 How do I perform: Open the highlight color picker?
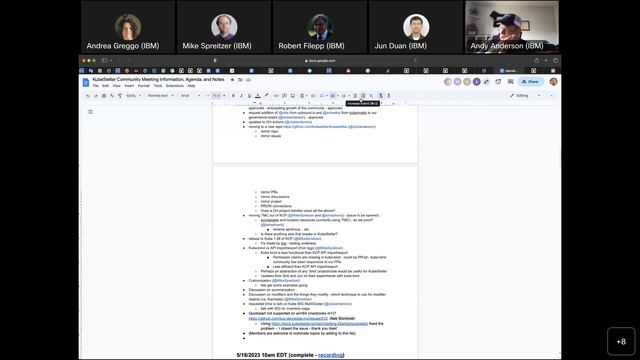[266, 96]
